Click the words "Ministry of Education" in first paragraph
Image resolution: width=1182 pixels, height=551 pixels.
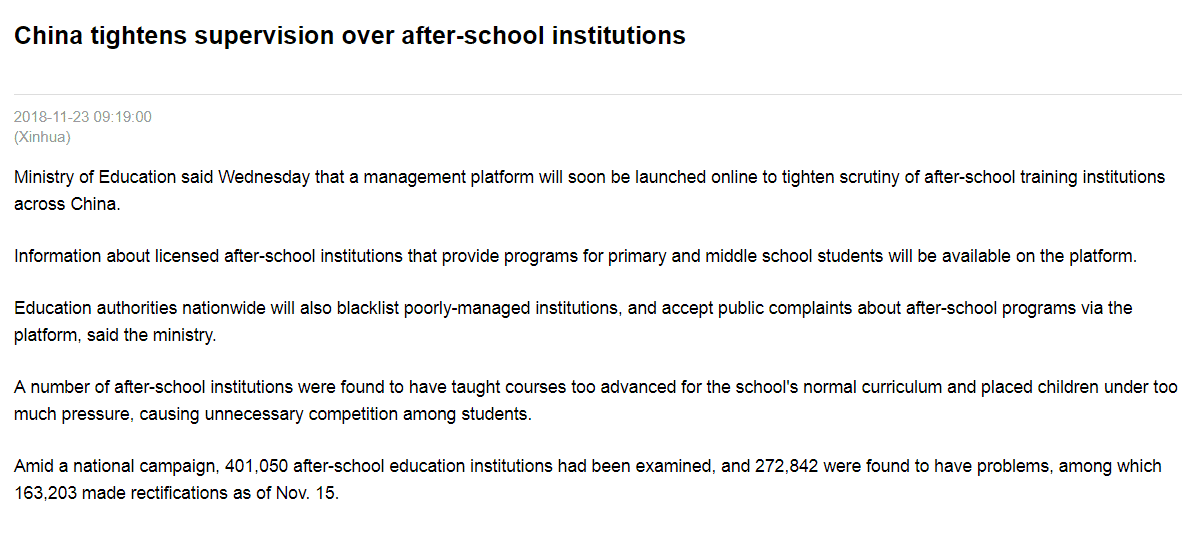click(x=88, y=178)
